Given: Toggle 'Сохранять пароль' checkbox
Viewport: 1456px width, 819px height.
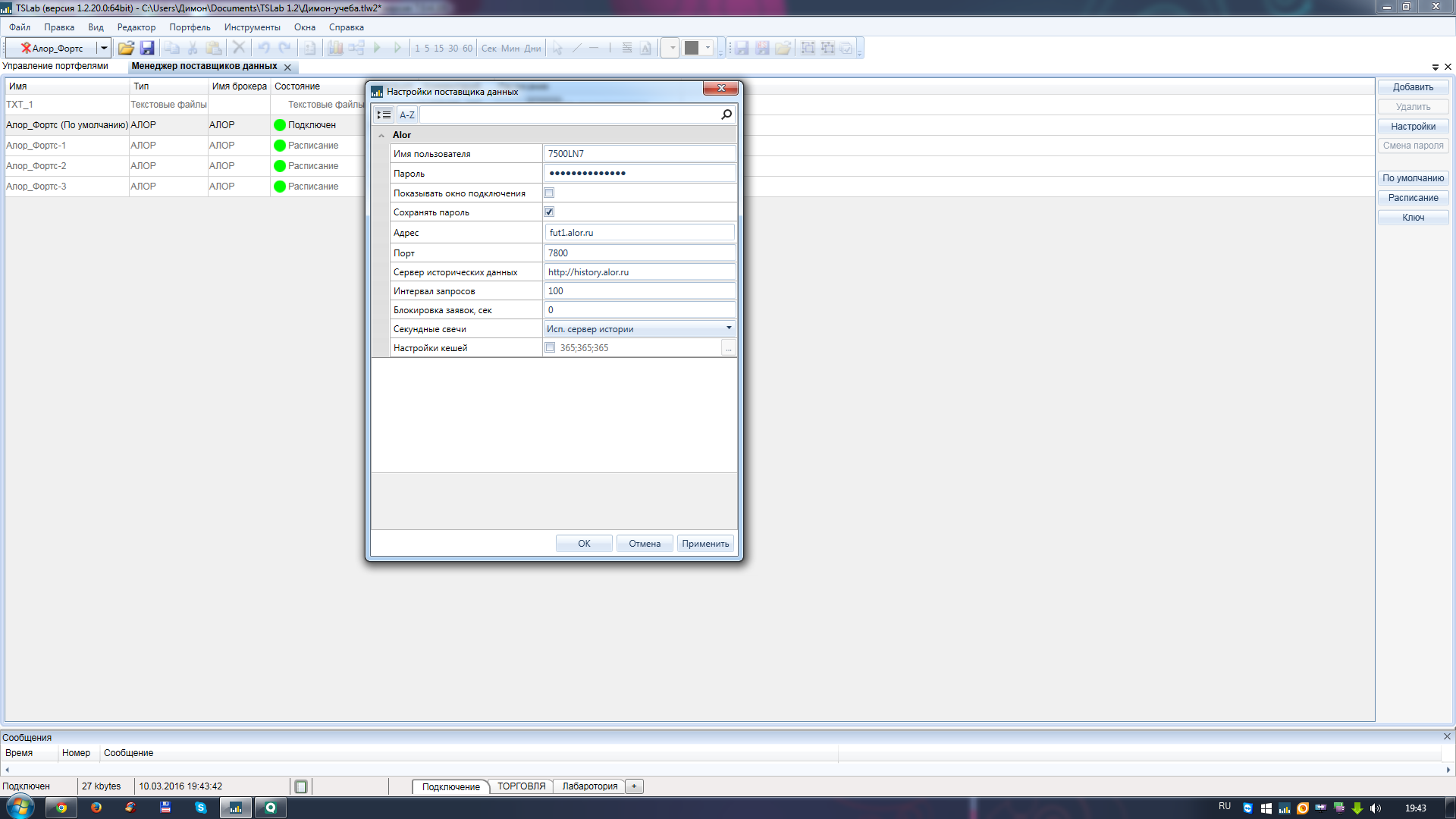Looking at the screenshot, I should (x=549, y=212).
